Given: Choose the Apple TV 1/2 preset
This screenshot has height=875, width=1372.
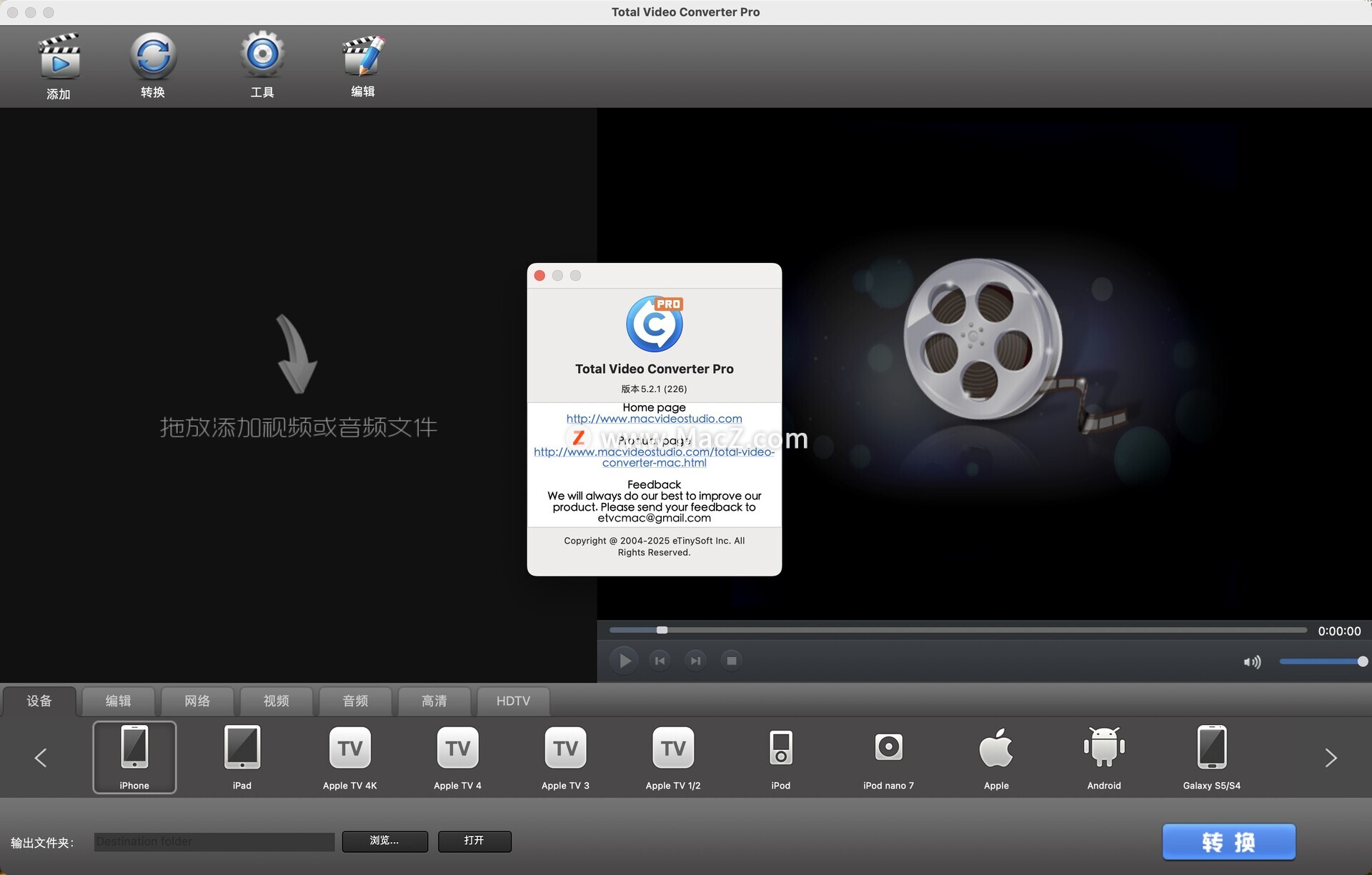Looking at the screenshot, I should [673, 757].
